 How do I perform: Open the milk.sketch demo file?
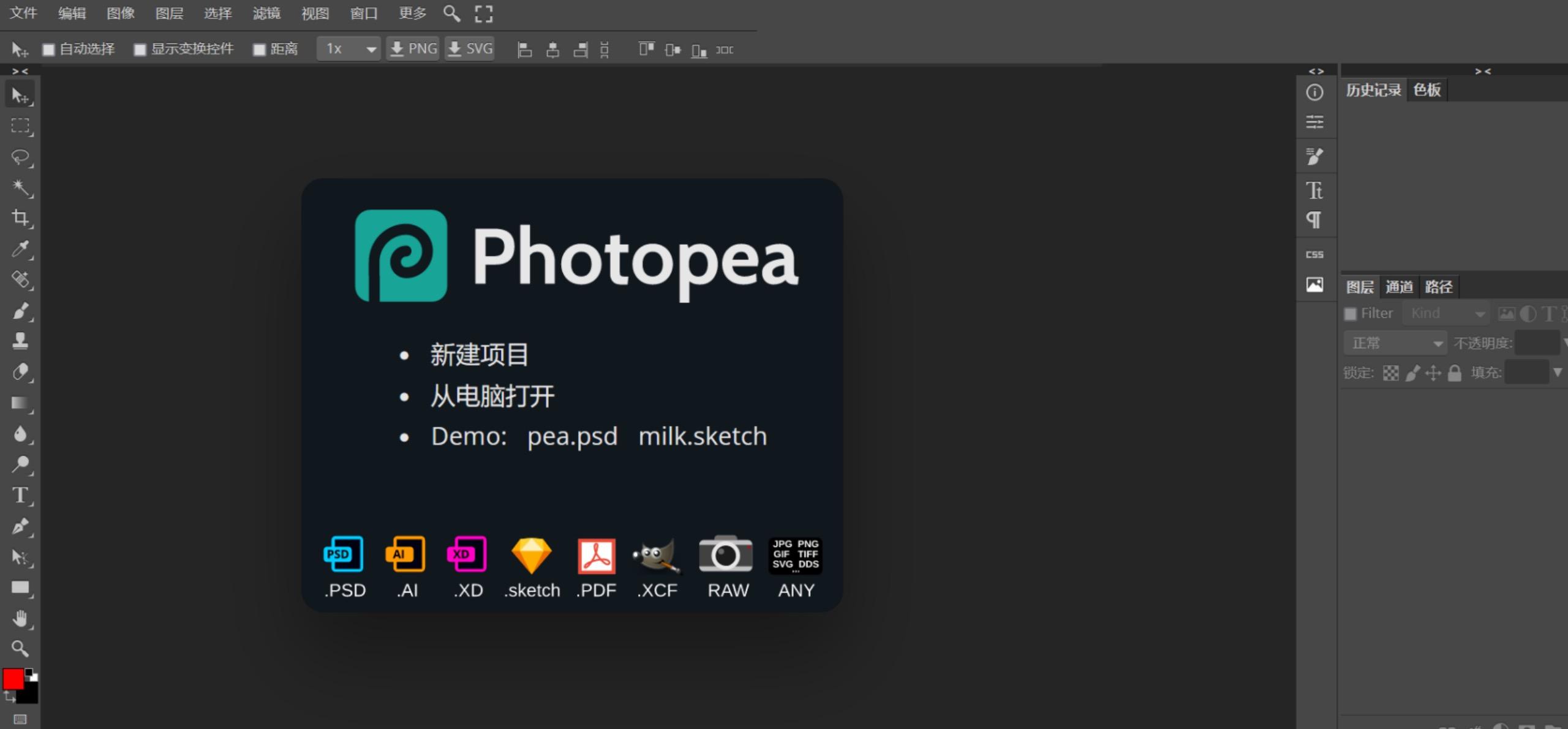703,436
